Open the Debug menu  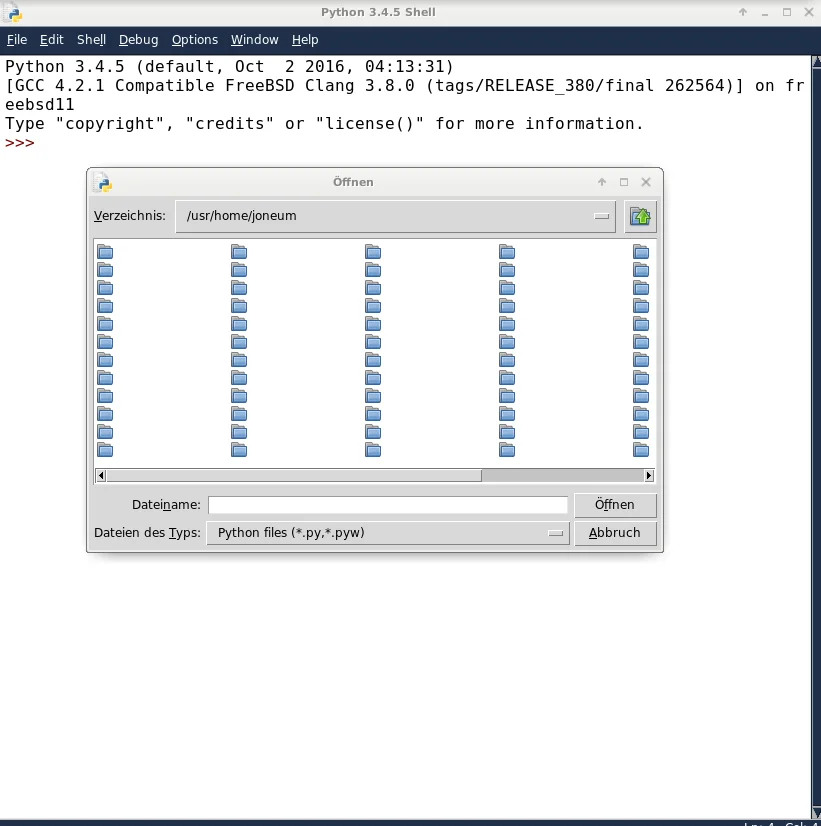138,40
